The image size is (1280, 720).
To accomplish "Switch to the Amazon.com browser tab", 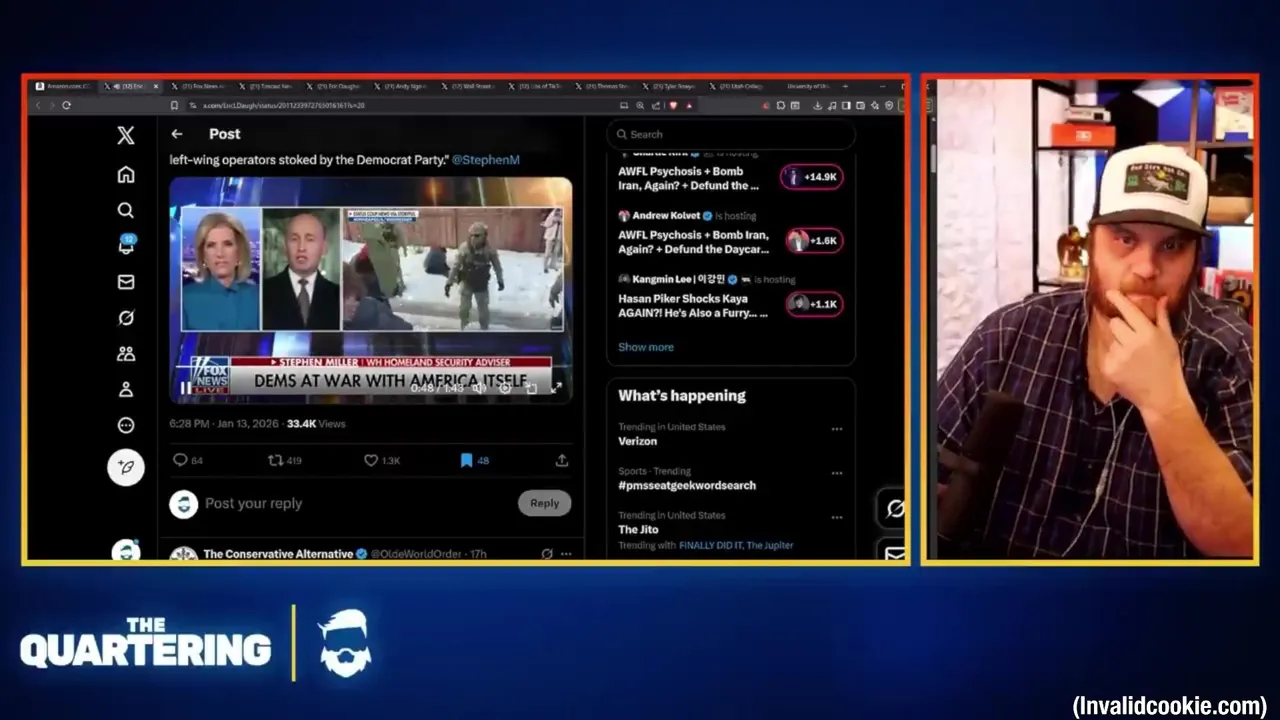I will click(64, 87).
